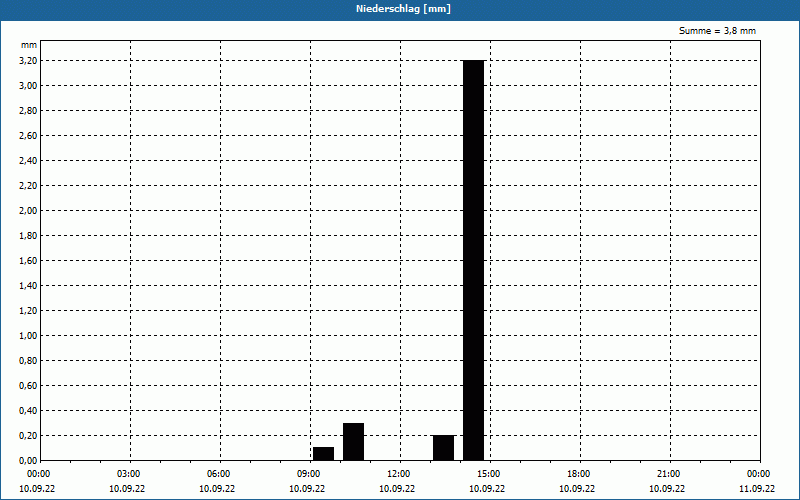
Task: Click the tallest precipitation bar reaching 3,20
Action: click(x=473, y=260)
